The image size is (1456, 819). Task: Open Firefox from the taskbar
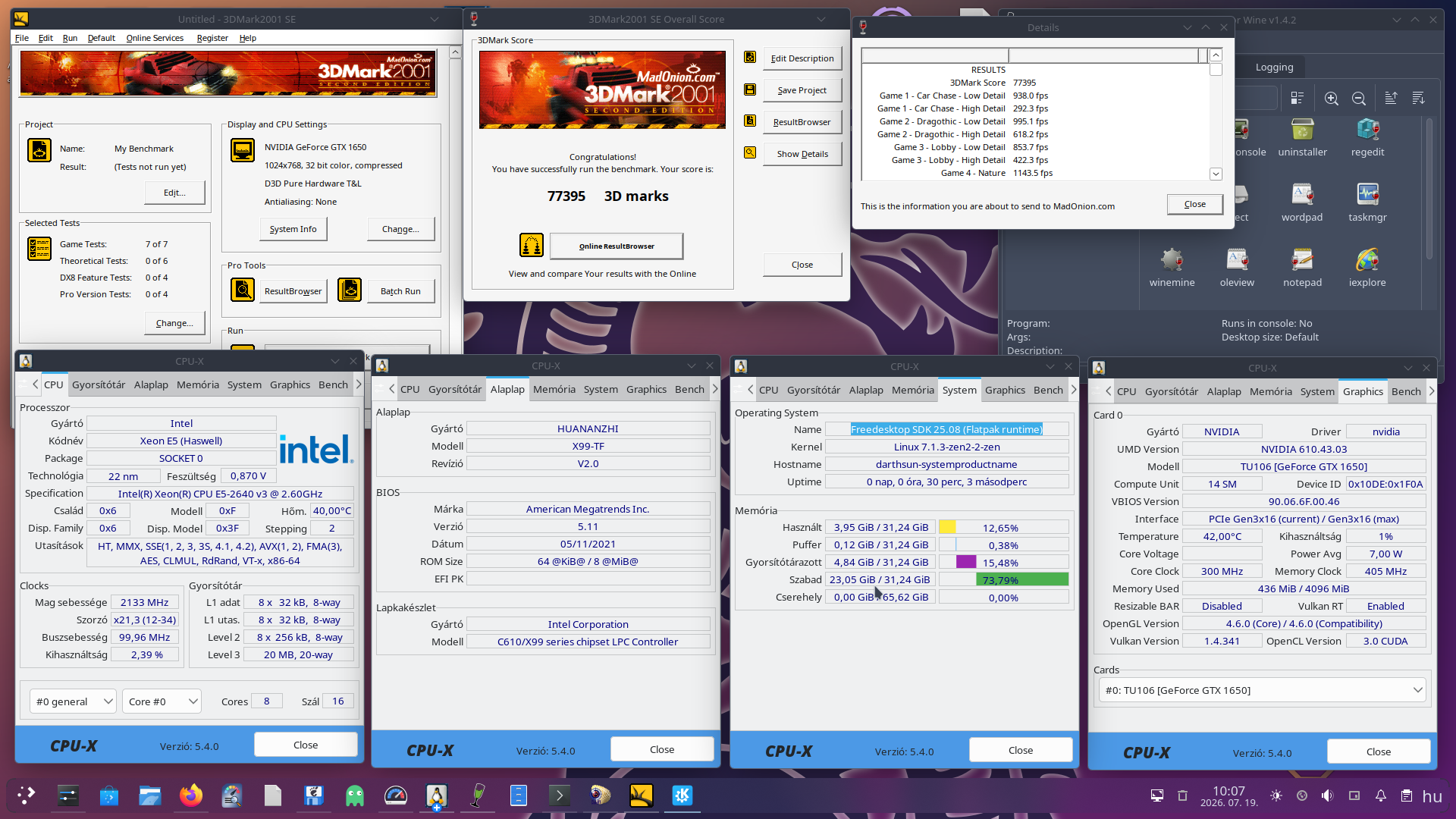191,795
